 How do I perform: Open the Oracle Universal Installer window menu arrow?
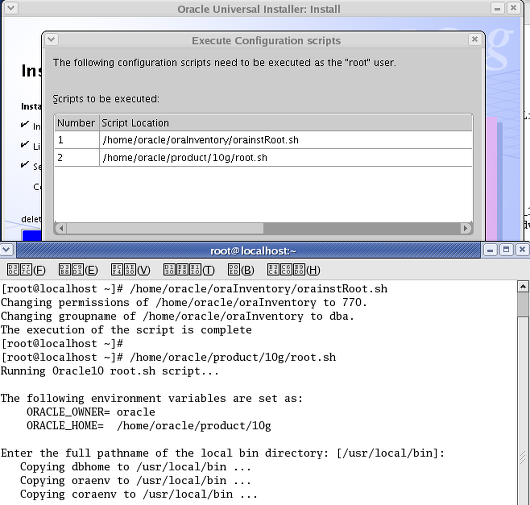[x=10, y=8]
